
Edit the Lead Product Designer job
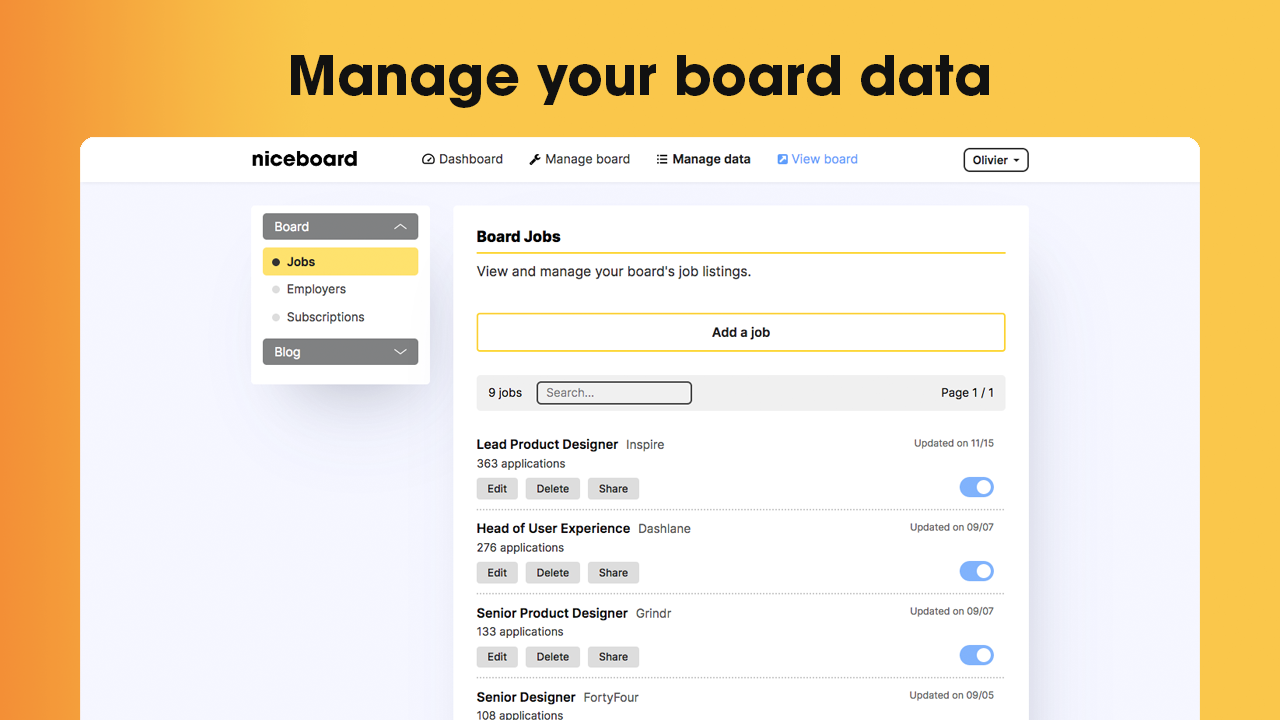[498, 489]
